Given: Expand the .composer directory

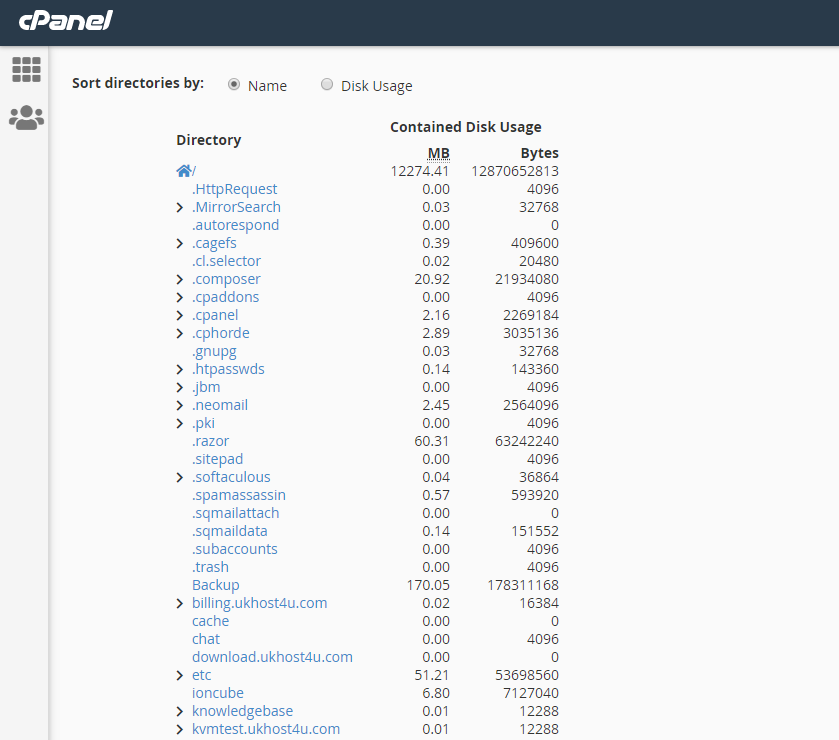Looking at the screenshot, I should pyautogui.click(x=180, y=279).
